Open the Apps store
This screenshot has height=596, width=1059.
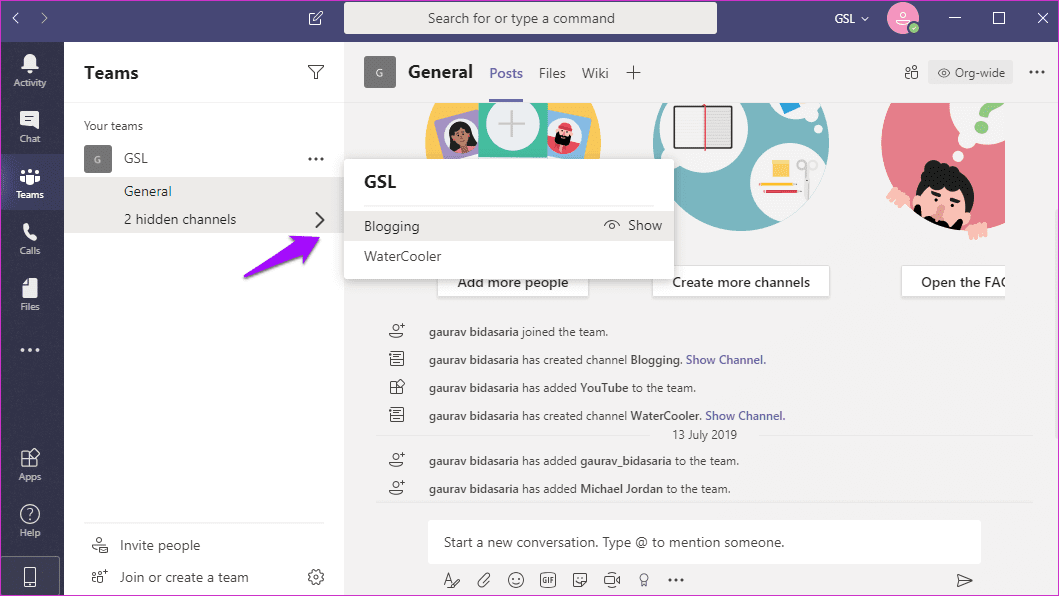click(x=30, y=465)
